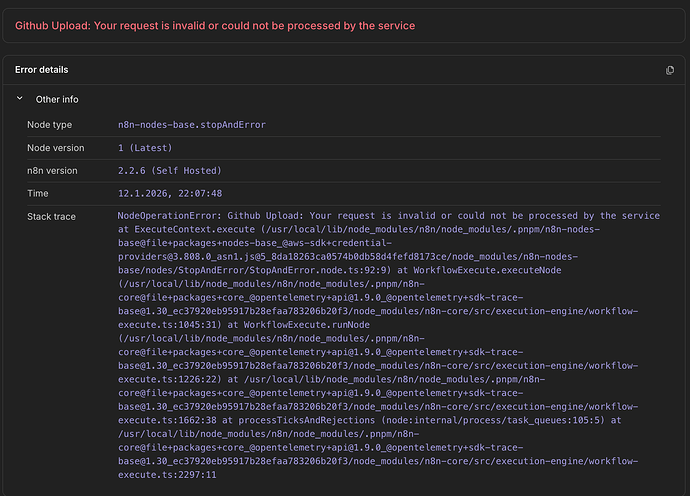Click the Node type row label
The width and height of the screenshot is (690, 496).
tap(49, 125)
